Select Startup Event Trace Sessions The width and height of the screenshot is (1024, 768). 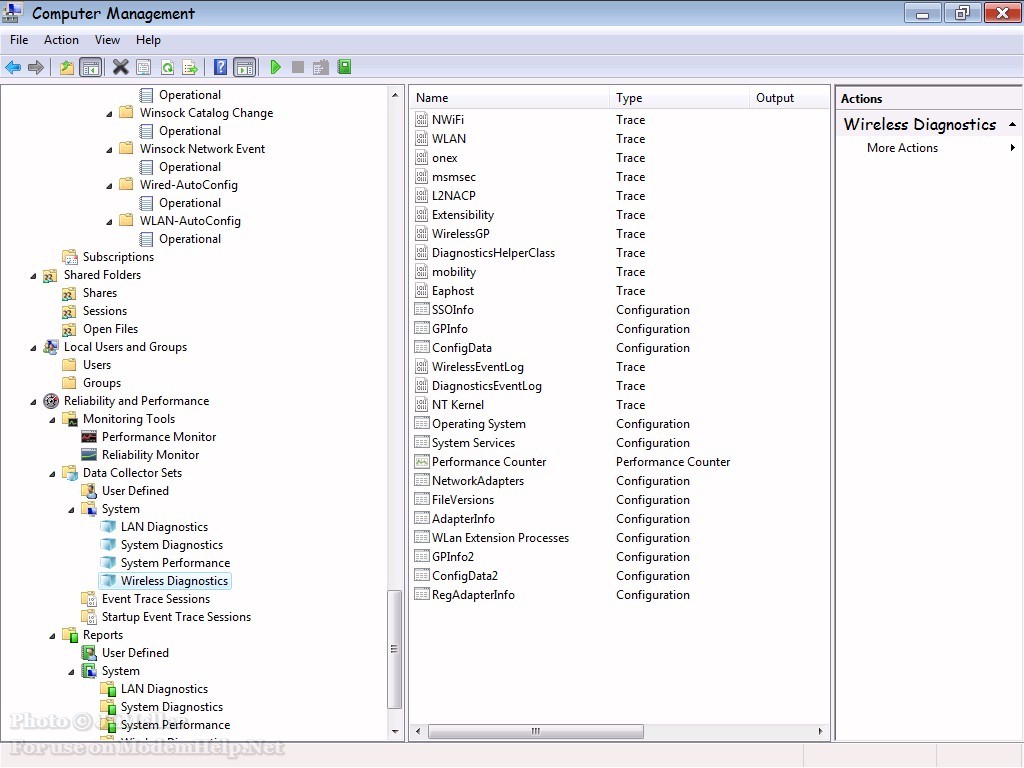[x=176, y=617]
